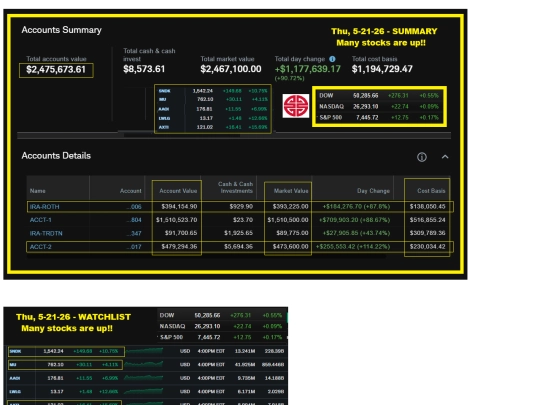Click IRA-TRDTN account value $91,700.65

tap(181, 233)
